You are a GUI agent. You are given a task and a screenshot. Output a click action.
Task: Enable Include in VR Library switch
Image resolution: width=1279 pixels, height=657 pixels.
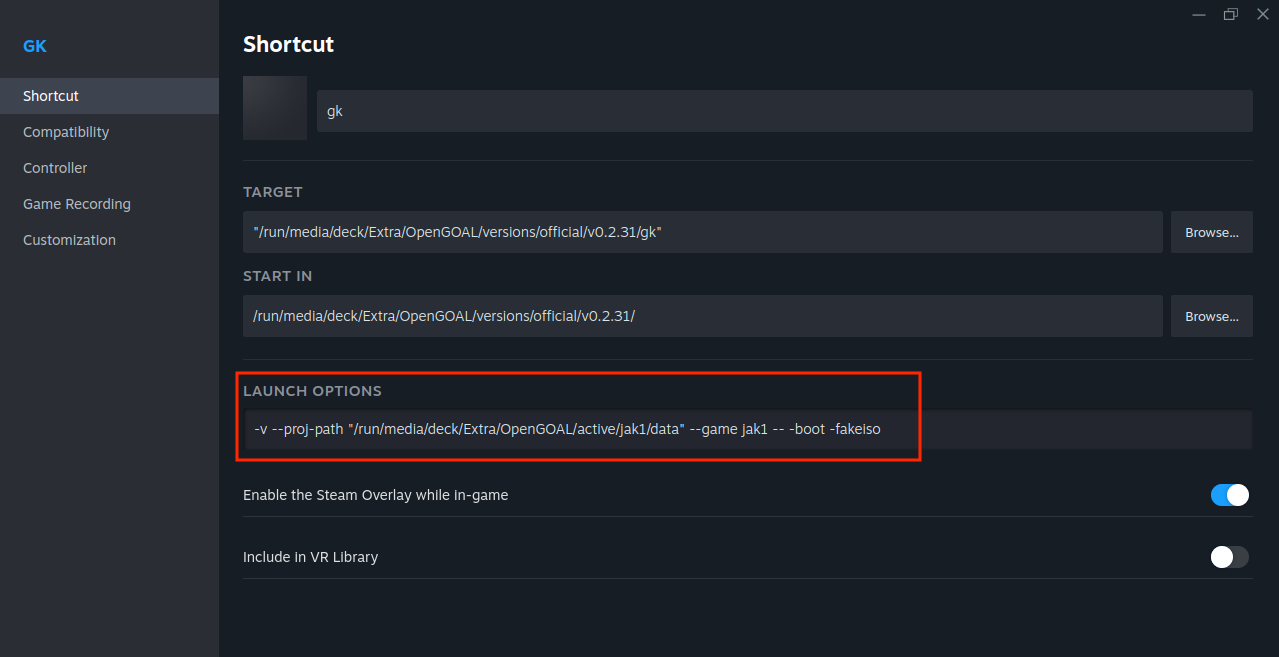point(1229,557)
